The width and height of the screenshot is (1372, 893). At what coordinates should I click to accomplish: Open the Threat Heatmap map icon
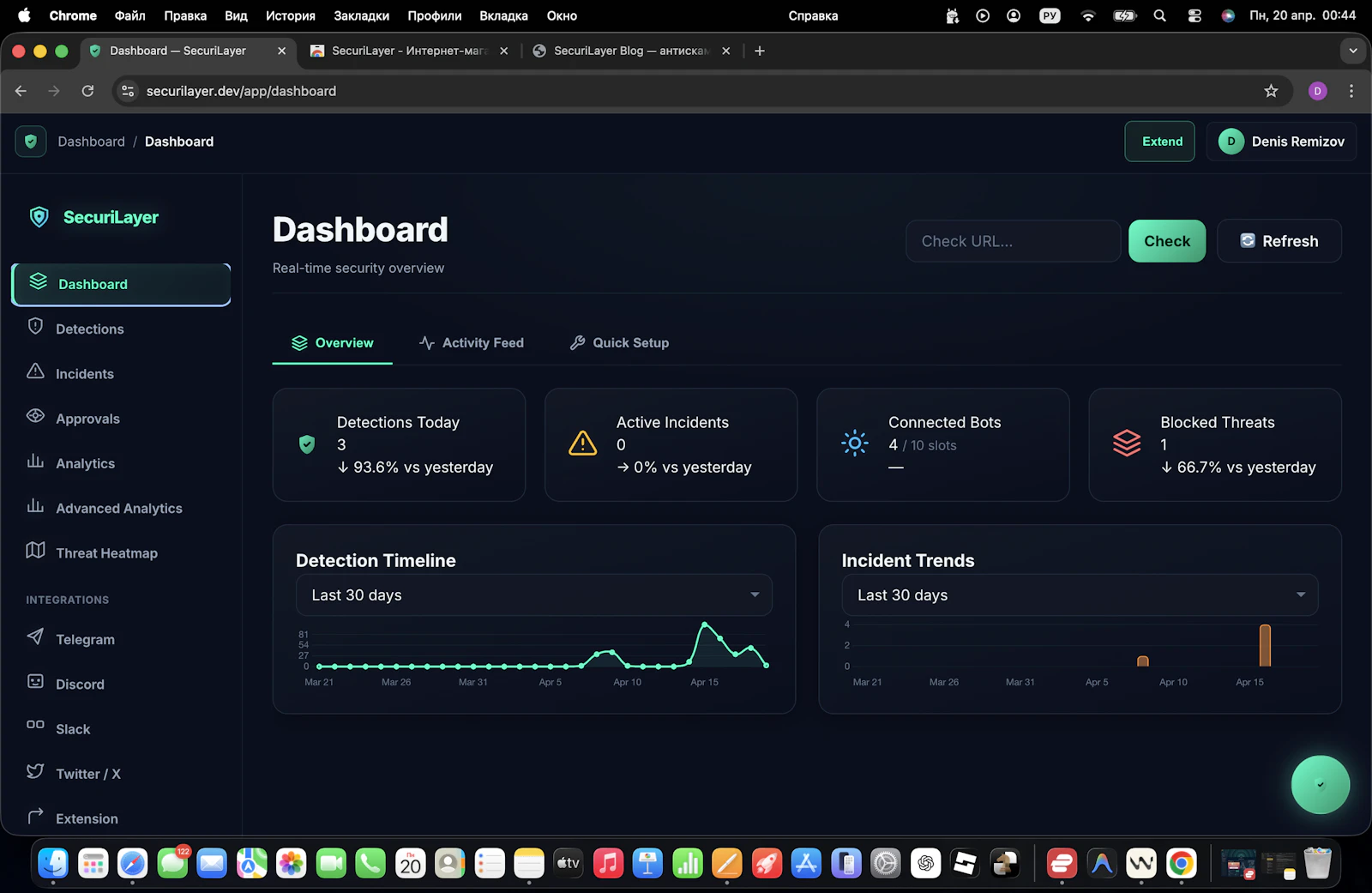pos(35,552)
